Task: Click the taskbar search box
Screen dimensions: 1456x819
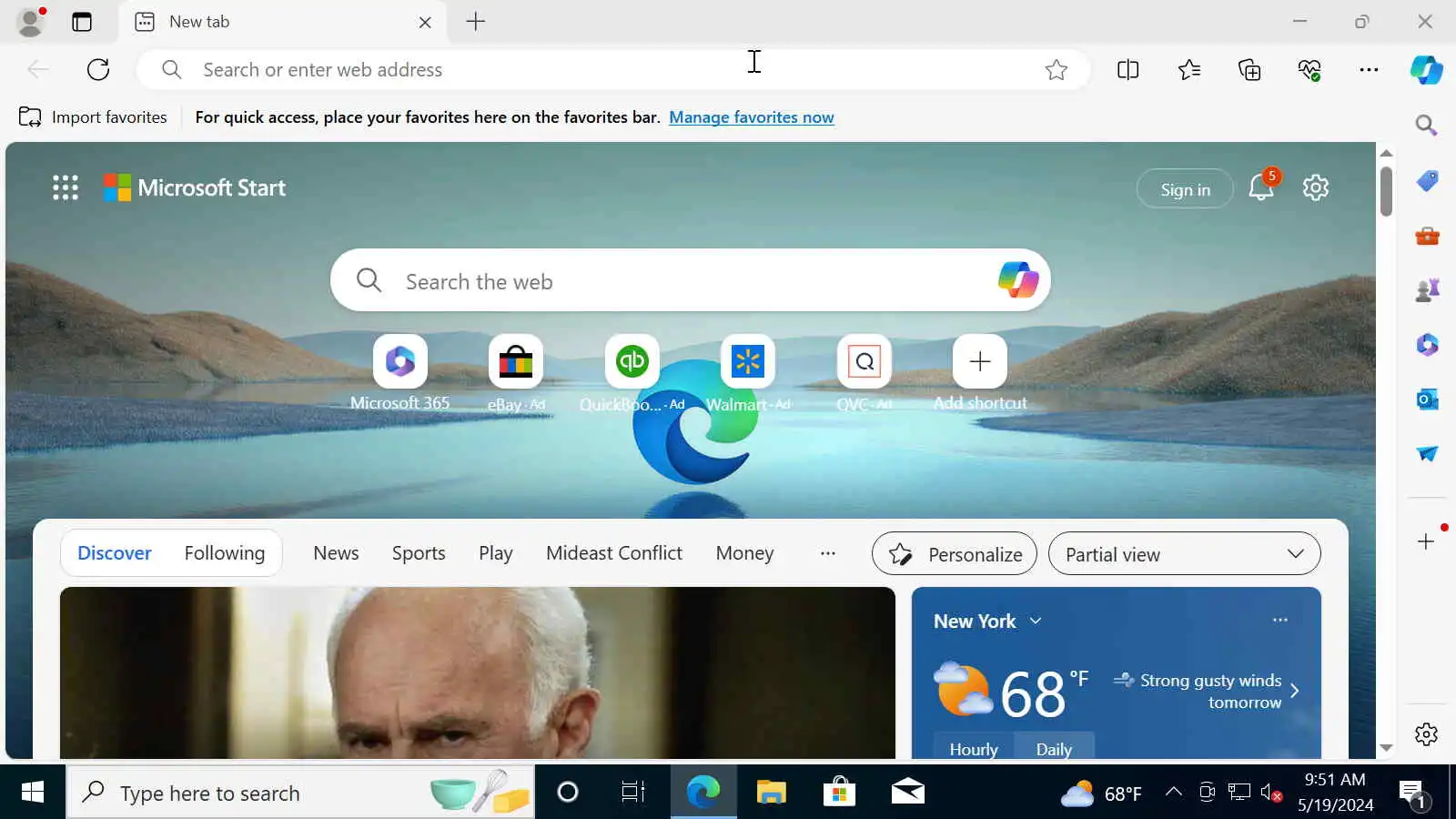Action: pos(300,793)
